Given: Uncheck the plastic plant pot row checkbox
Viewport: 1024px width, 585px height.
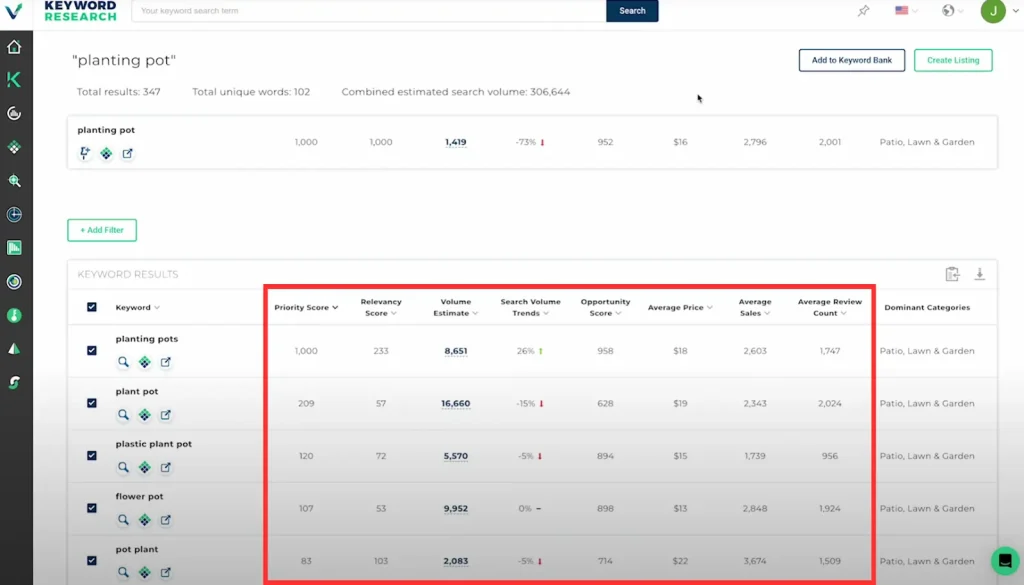Looking at the screenshot, I should pyautogui.click(x=91, y=456).
